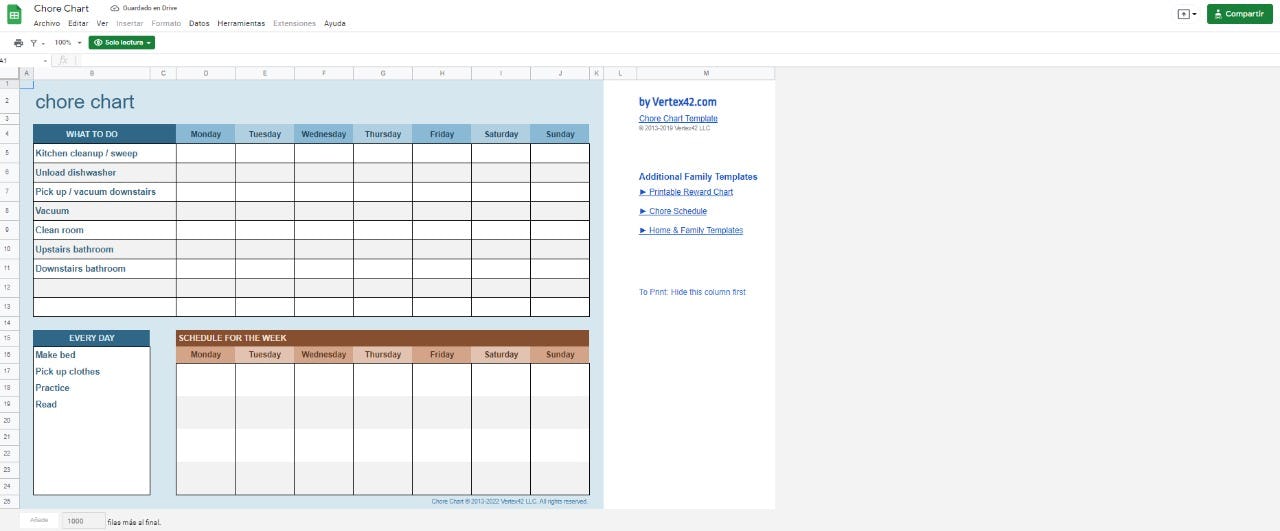Open the 'Chore Chart Template' link
Screen dimensions: 1280x531
(x=678, y=119)
